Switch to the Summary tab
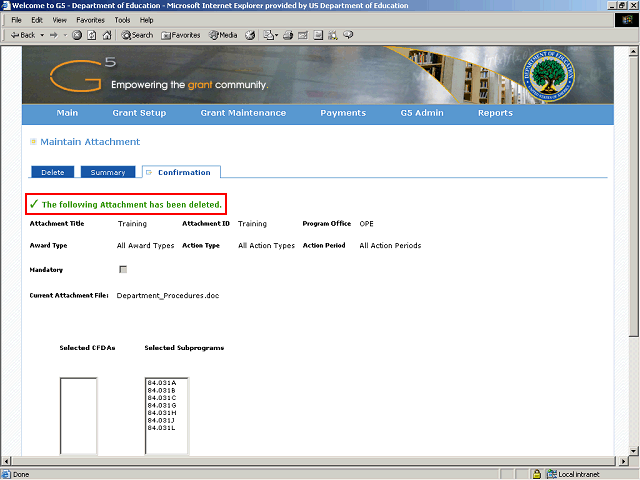The width and height of the screenshot is (640, 480). (108, 172)
